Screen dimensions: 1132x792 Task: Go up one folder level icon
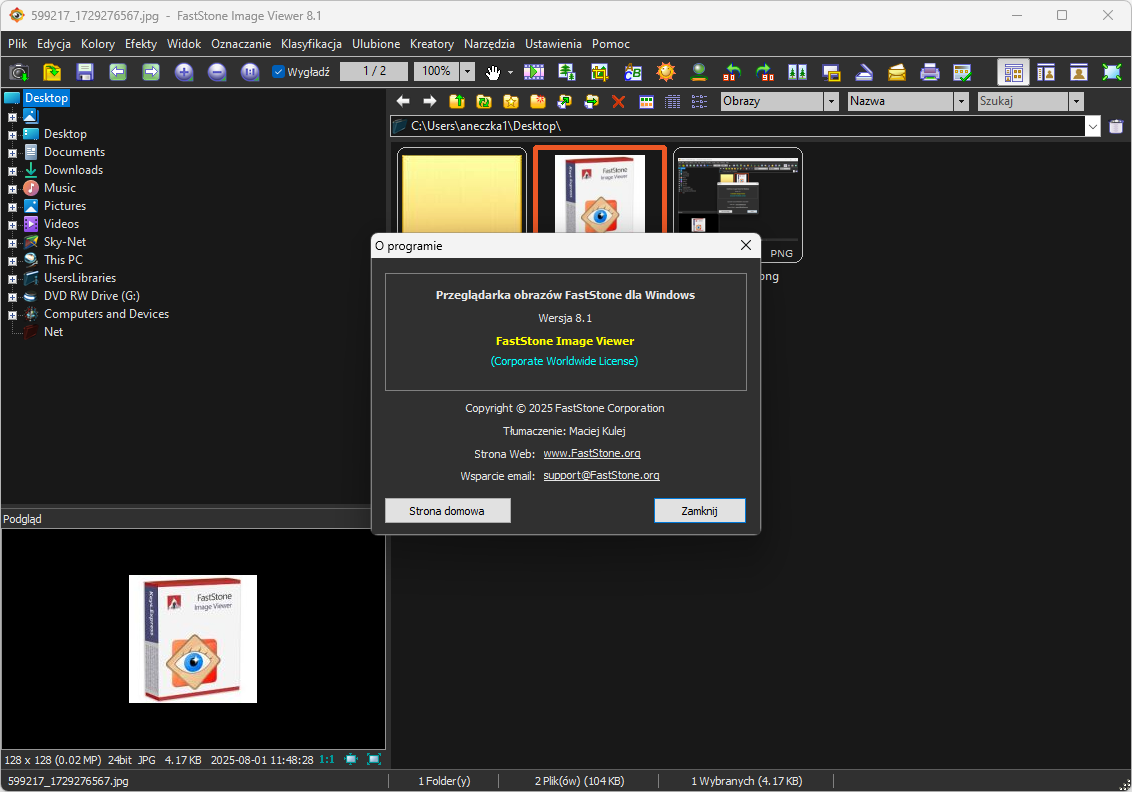[457, 101]
